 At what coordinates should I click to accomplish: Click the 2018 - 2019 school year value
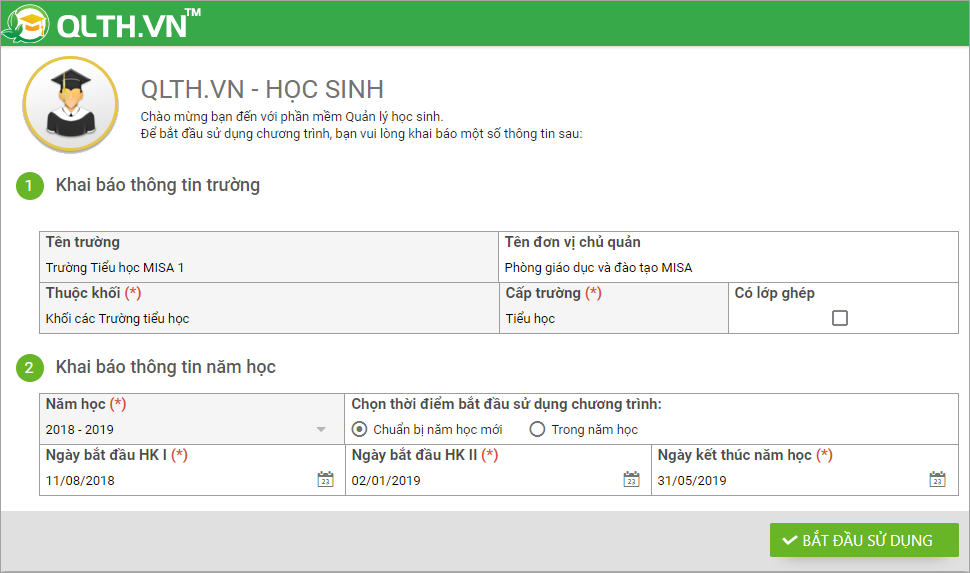click(80, 429)
